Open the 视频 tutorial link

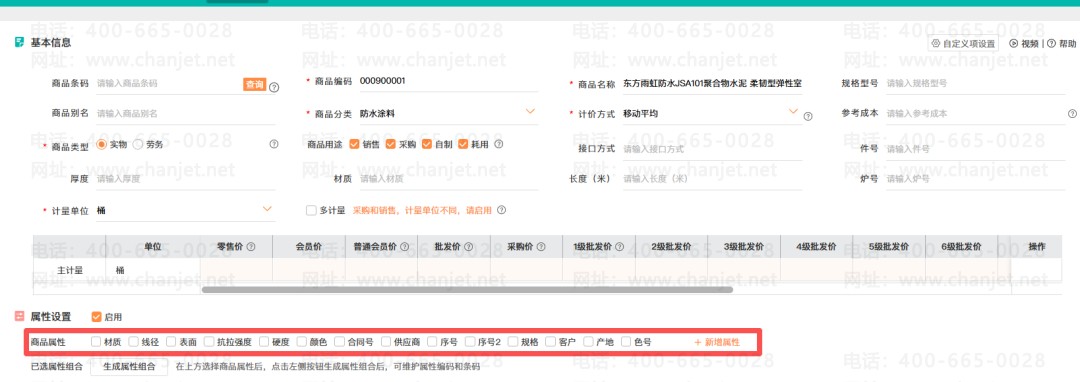pyautogui.click(x=1023, y=43)
